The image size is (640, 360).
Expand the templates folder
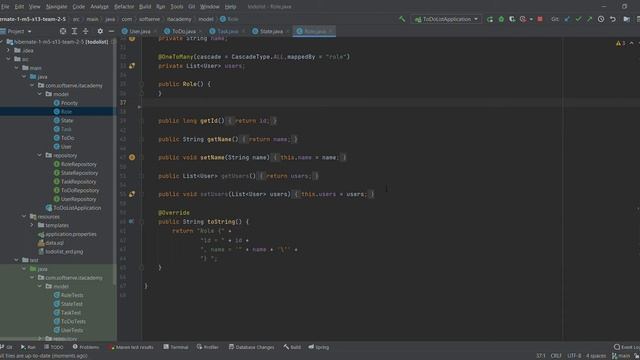32,225
